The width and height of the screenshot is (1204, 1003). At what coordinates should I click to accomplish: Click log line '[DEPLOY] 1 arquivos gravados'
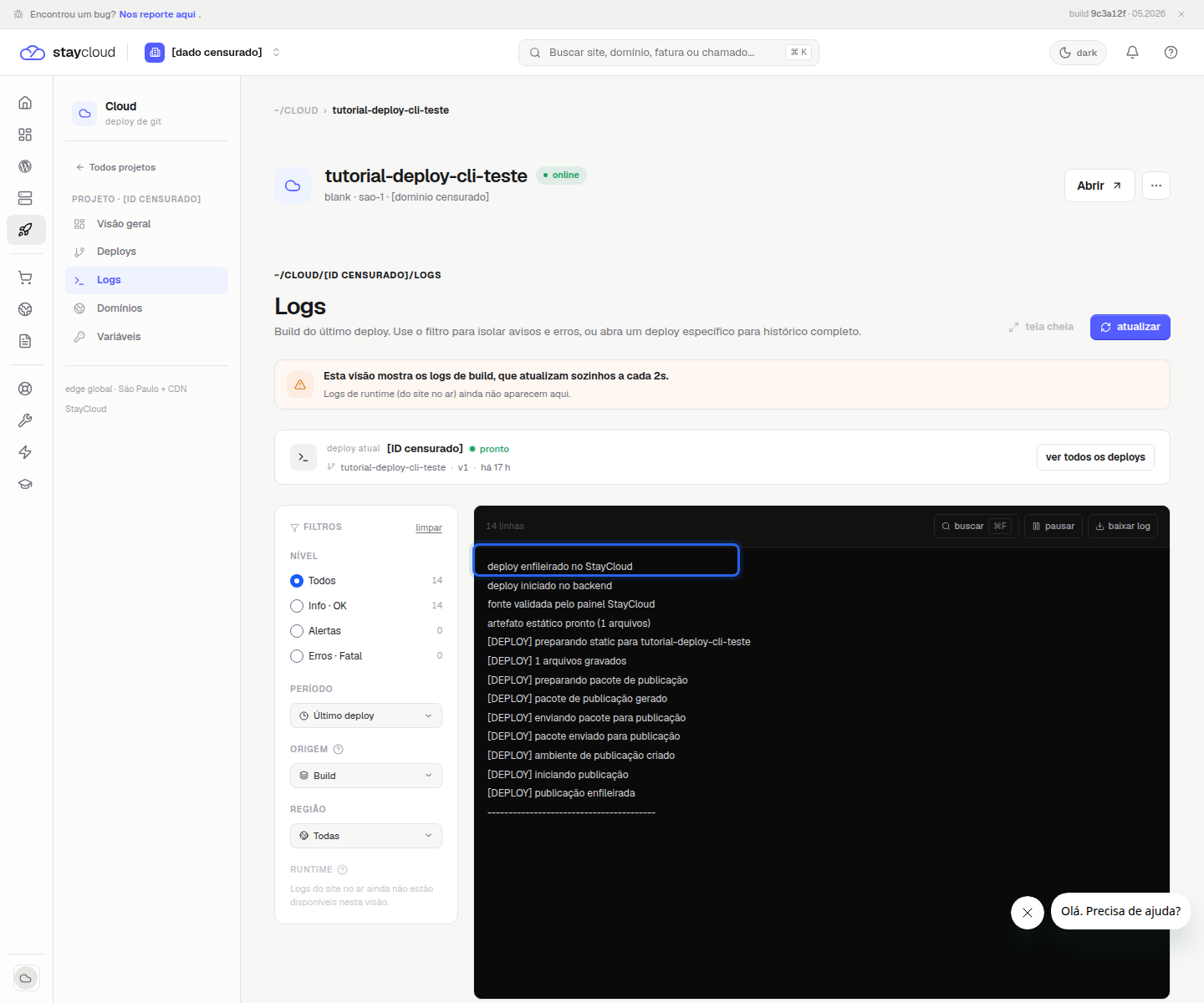pos(557,661)
